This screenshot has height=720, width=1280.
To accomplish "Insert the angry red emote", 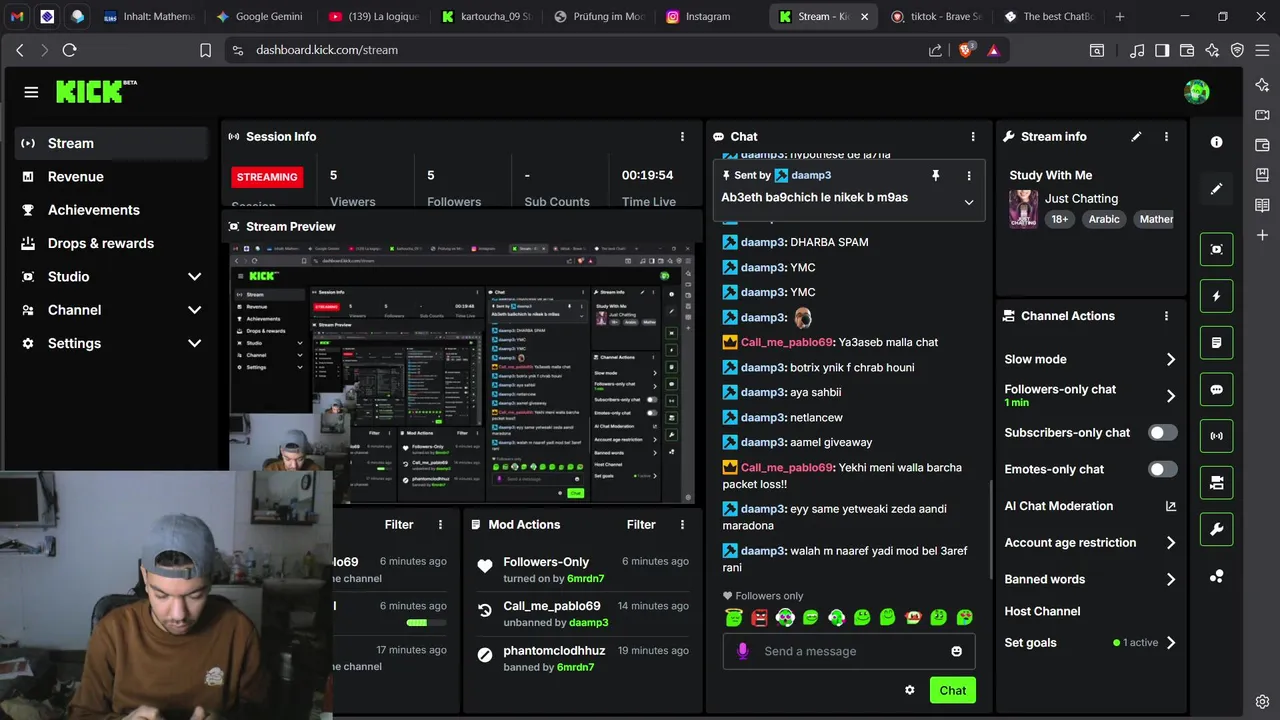I will (x=760, y=618).
